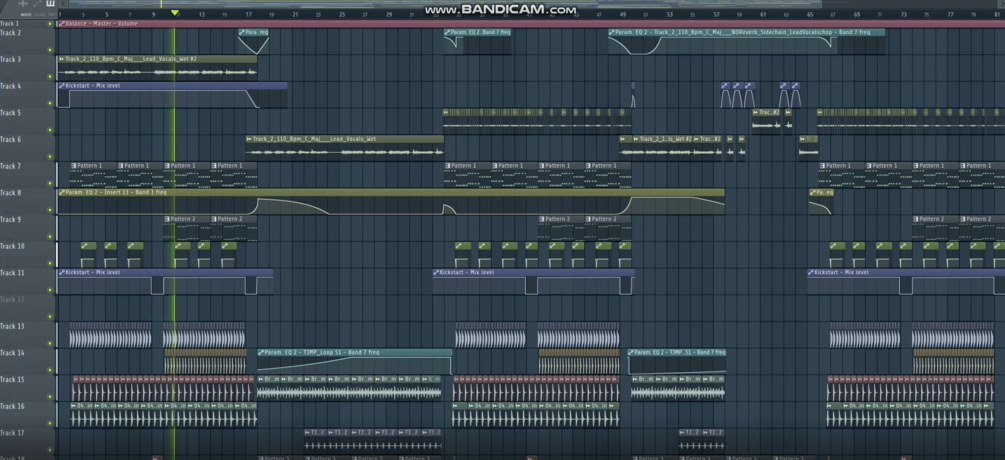The height and width of the screenshot is (460, 1005).
Task: Open Kickstart - Mix level clip menu on Track 4
Action: point(62,85)
